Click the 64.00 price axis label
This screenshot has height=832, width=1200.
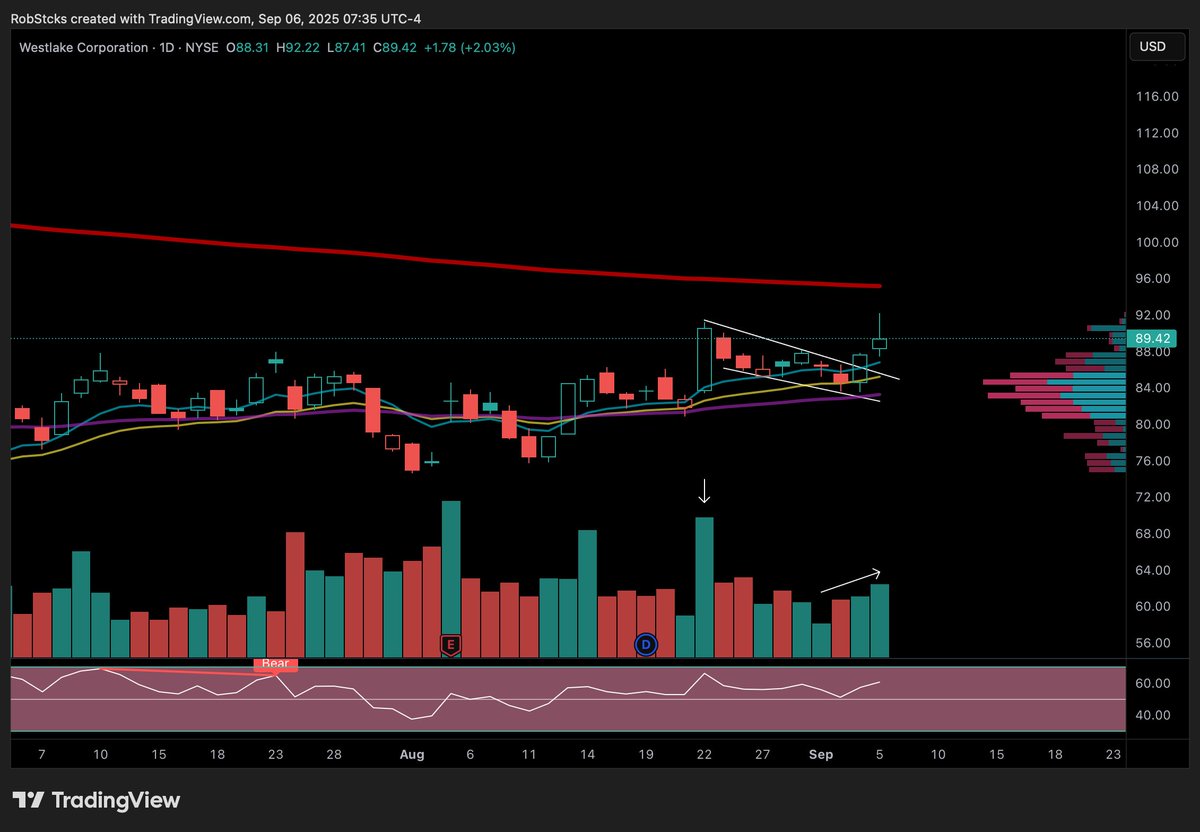tap(1154, 570)
